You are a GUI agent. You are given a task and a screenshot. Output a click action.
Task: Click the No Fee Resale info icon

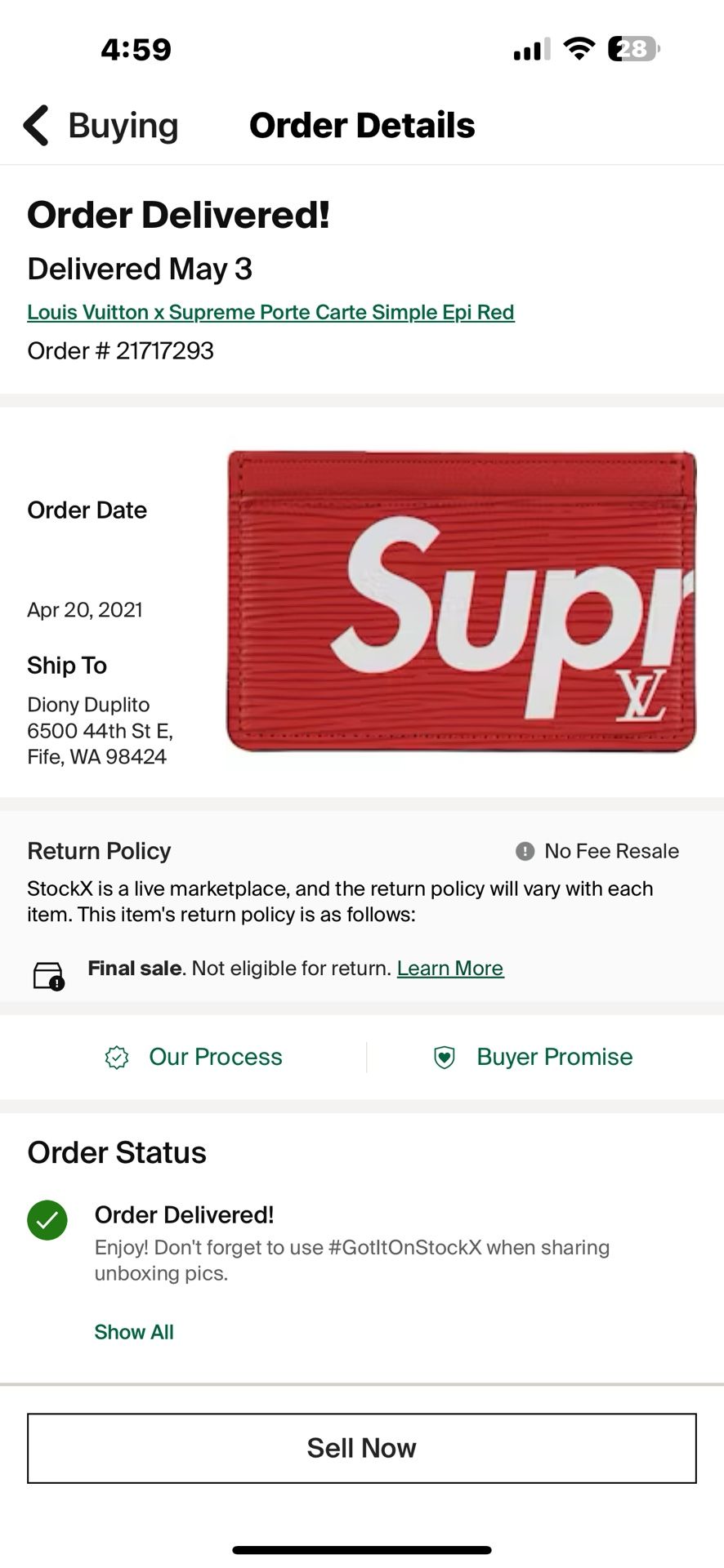pyautogui.click(x=525, y=851)
